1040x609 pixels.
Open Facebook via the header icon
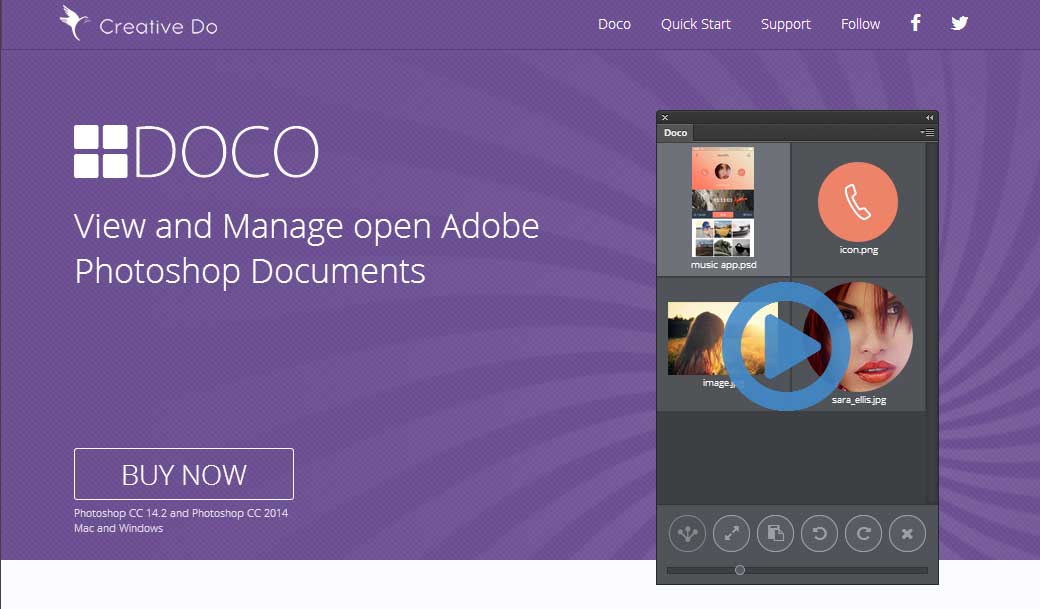point(915,23)
